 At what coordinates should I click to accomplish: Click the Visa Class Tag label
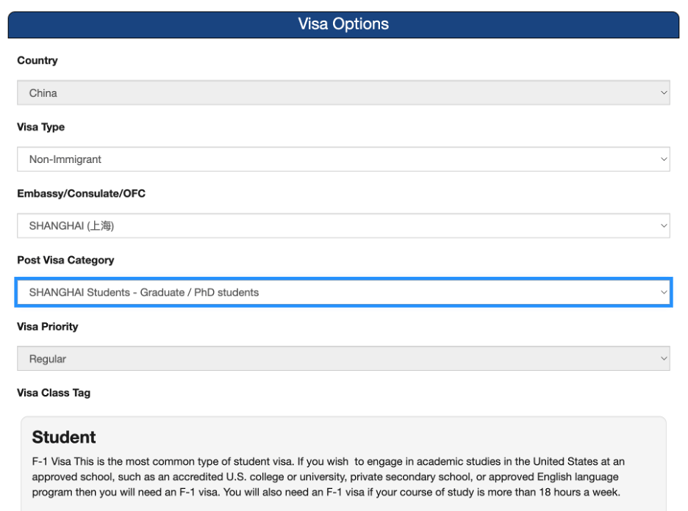click(x=54, y=393)
